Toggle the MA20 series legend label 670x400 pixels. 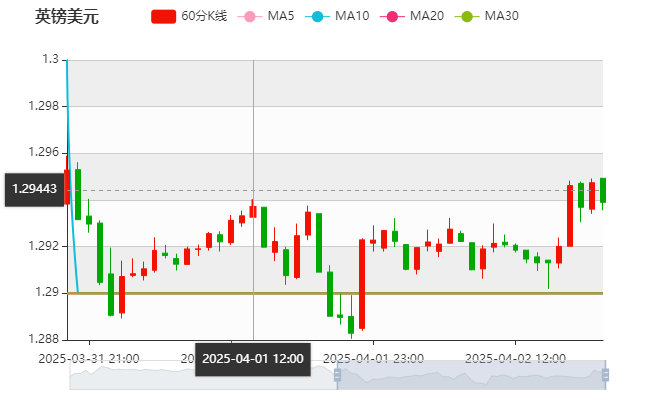(426, 16)
